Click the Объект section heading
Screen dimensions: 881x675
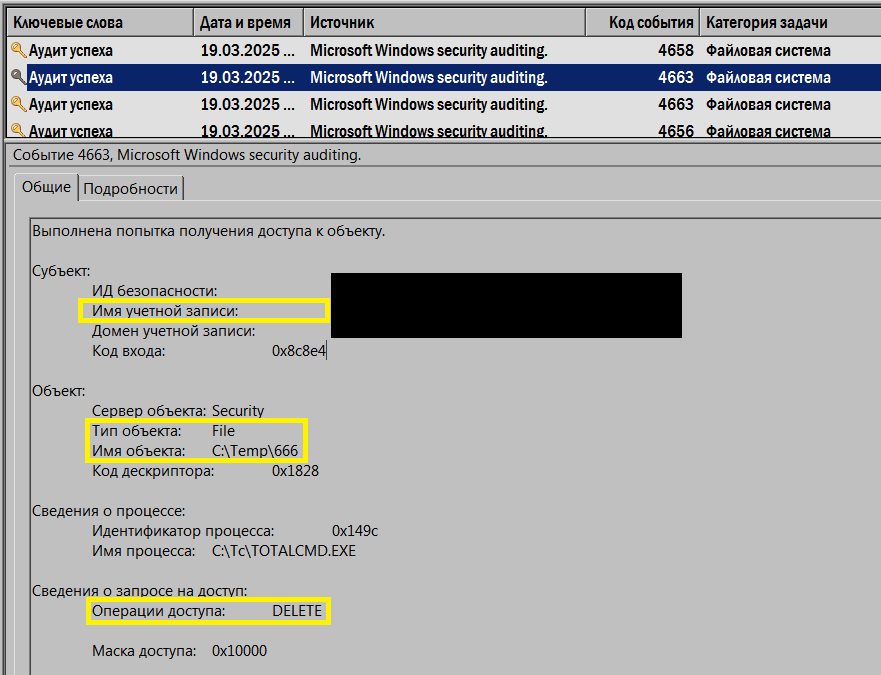coord(58,391)
